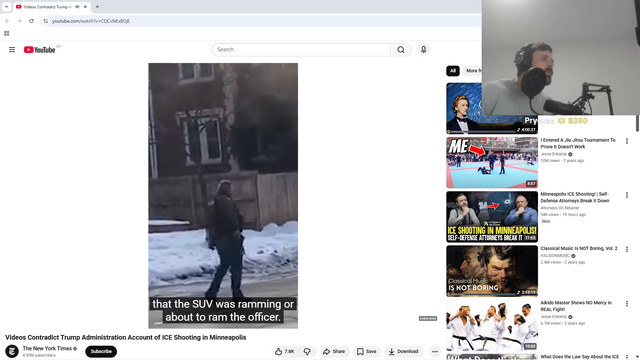Viewport: 640px width, 360px height.
Task: Open 'Classical Music Is NOT Boring, Vol. 2' title
Action: tap(579, 248)
